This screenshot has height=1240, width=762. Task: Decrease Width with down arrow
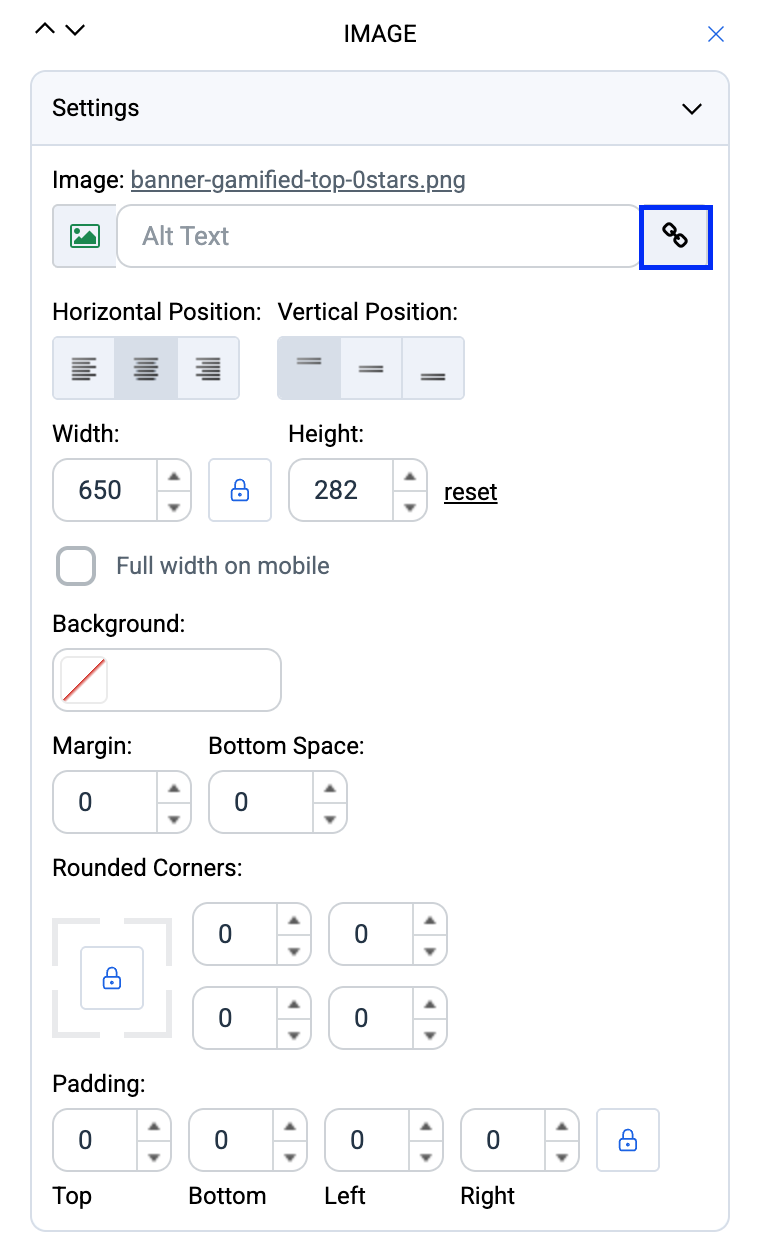point(174,506)
